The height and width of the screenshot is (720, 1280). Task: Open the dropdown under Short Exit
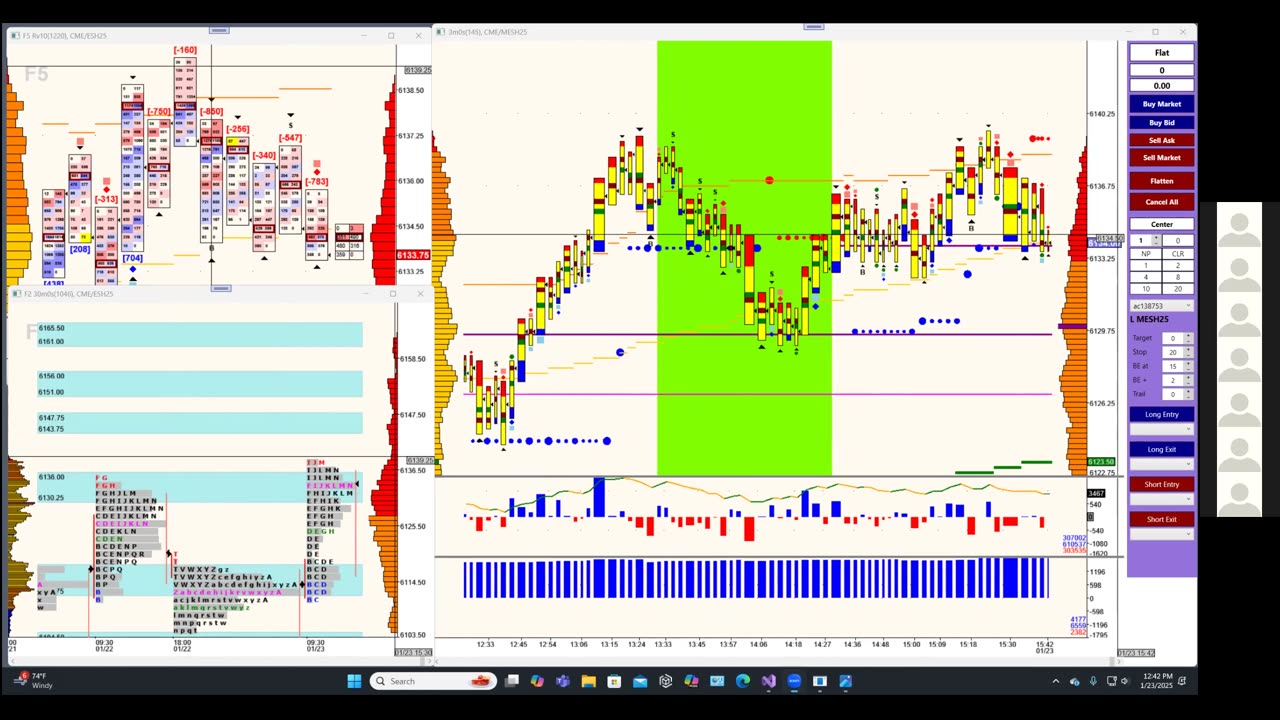tap(1161, 534)
